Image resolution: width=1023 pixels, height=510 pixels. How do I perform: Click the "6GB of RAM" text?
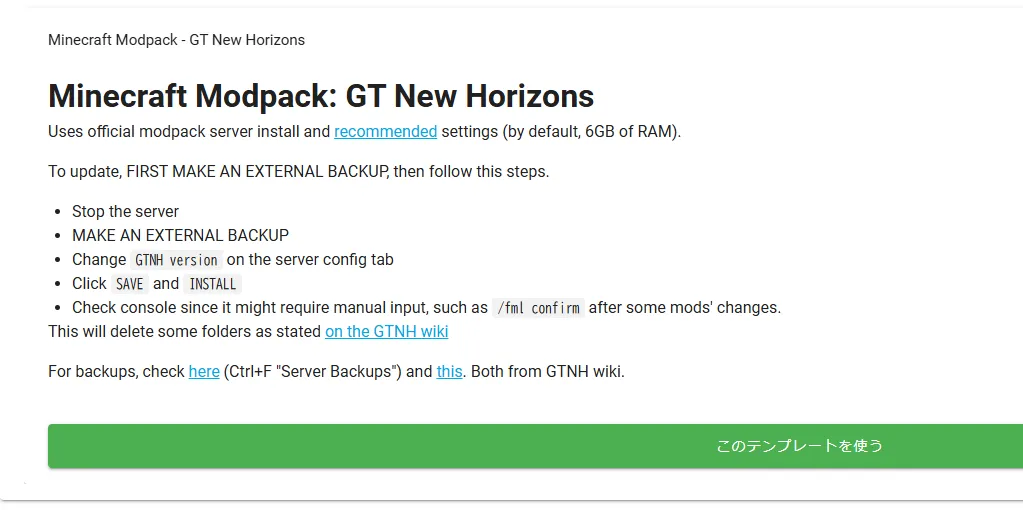630,132
